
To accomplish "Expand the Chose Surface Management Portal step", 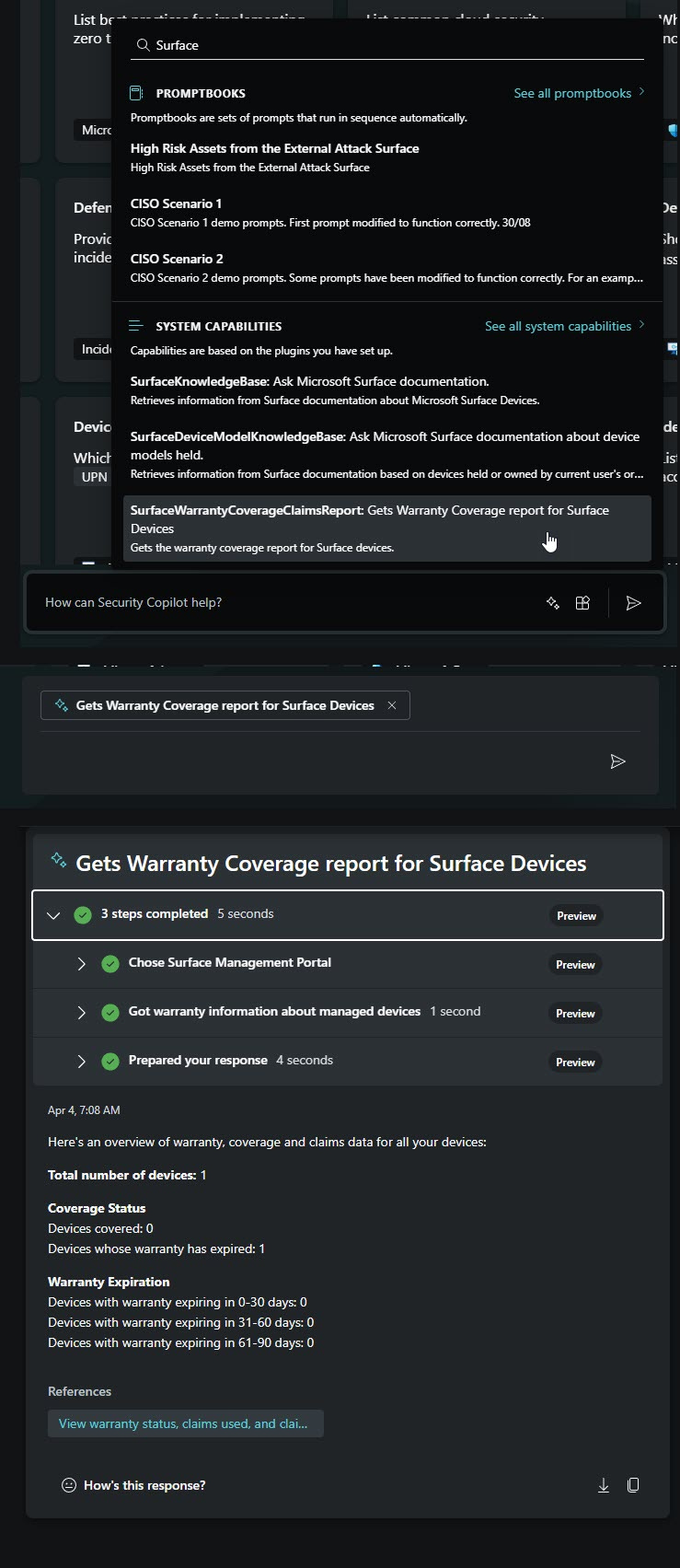I will pos(81,964).
